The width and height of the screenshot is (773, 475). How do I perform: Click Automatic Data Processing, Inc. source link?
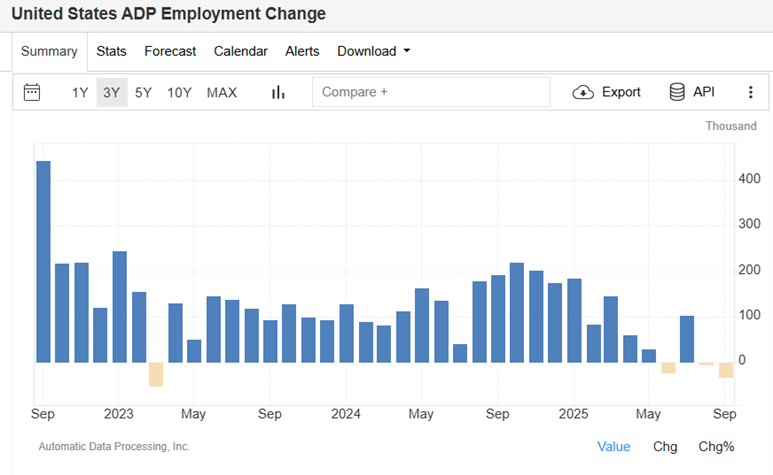click(114, 446)
